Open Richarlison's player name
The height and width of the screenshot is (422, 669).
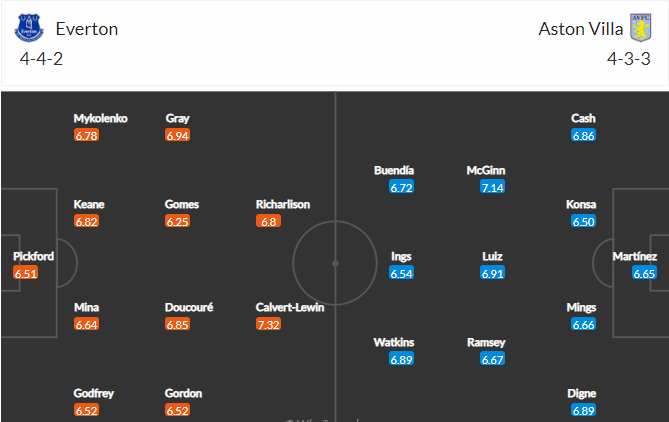click(283, 204)
